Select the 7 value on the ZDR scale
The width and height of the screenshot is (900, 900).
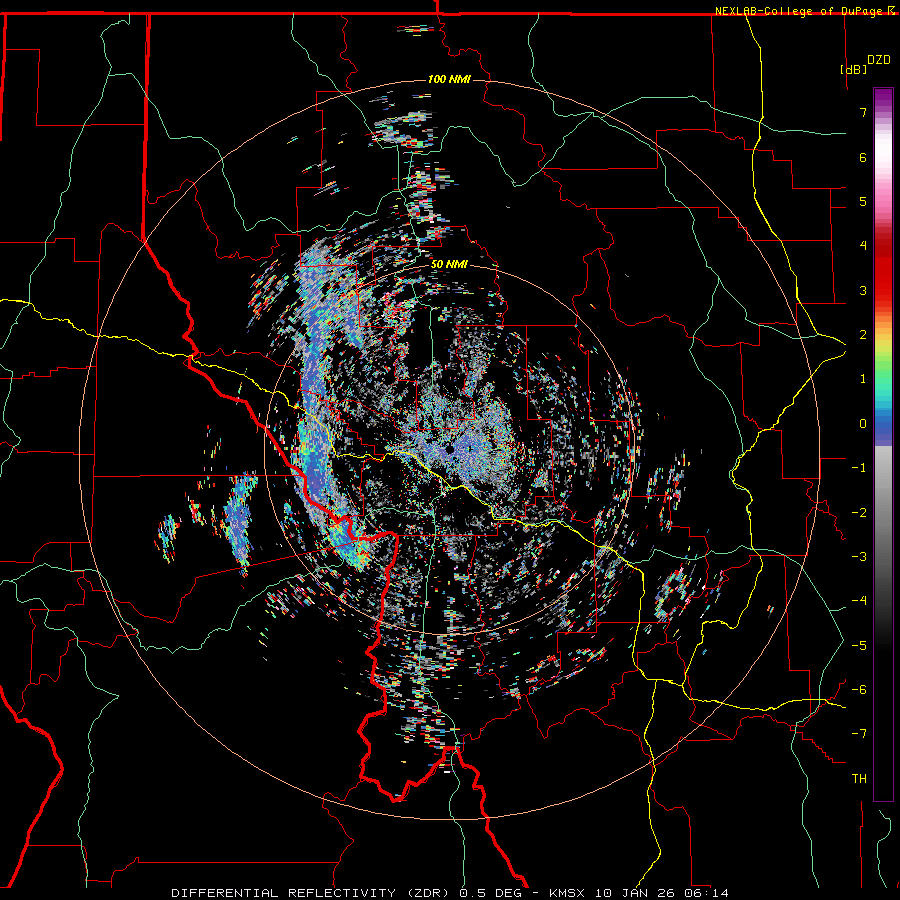863,112
